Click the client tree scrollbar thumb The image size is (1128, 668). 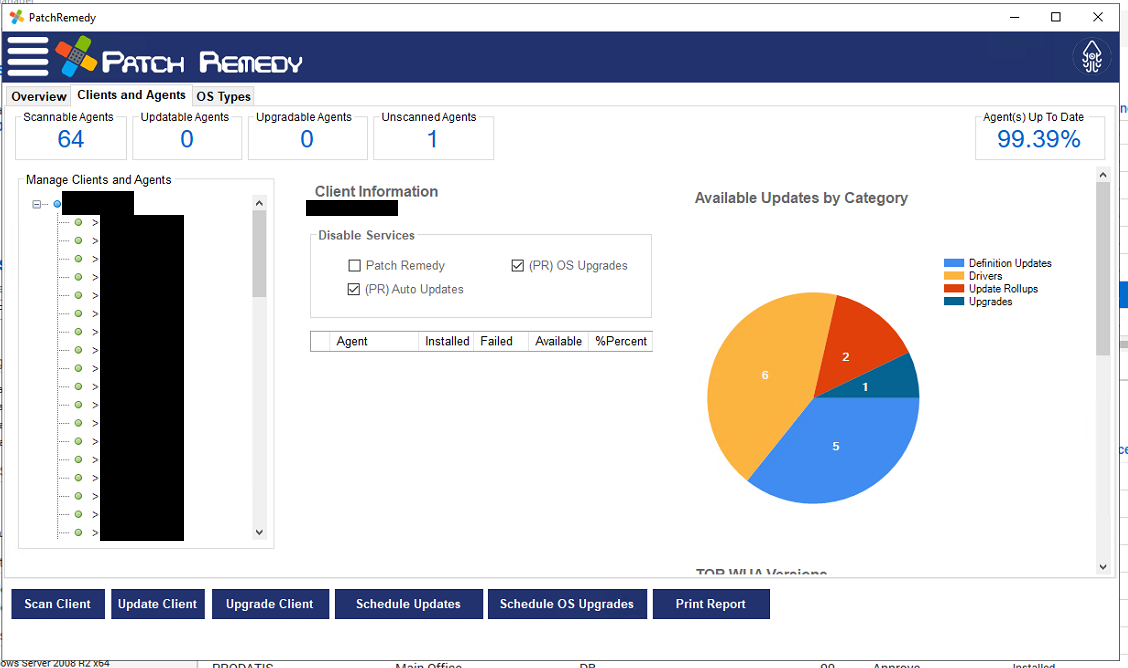coord(259,253)
